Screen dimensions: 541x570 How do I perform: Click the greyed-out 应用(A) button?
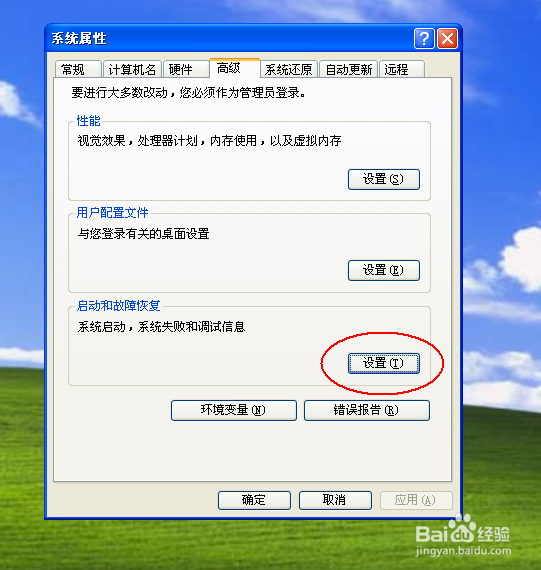point(416,500)
